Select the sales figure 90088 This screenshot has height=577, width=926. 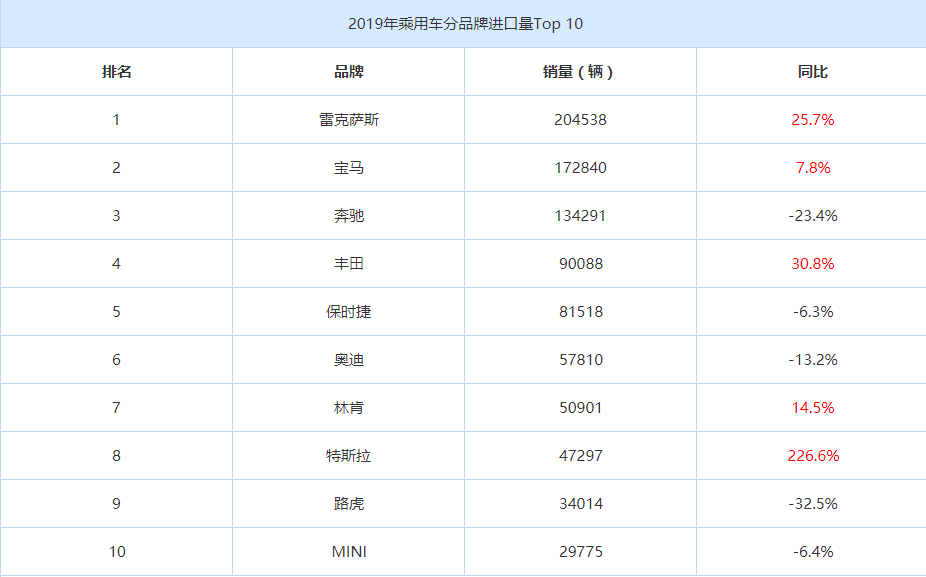pyautogui.click(x=580, y=264)
